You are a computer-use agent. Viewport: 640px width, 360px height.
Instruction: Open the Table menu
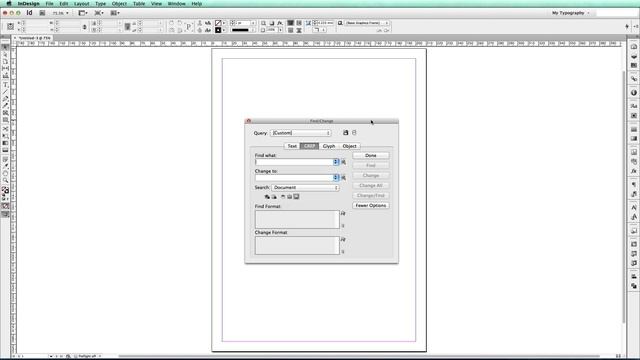(139, 4)
